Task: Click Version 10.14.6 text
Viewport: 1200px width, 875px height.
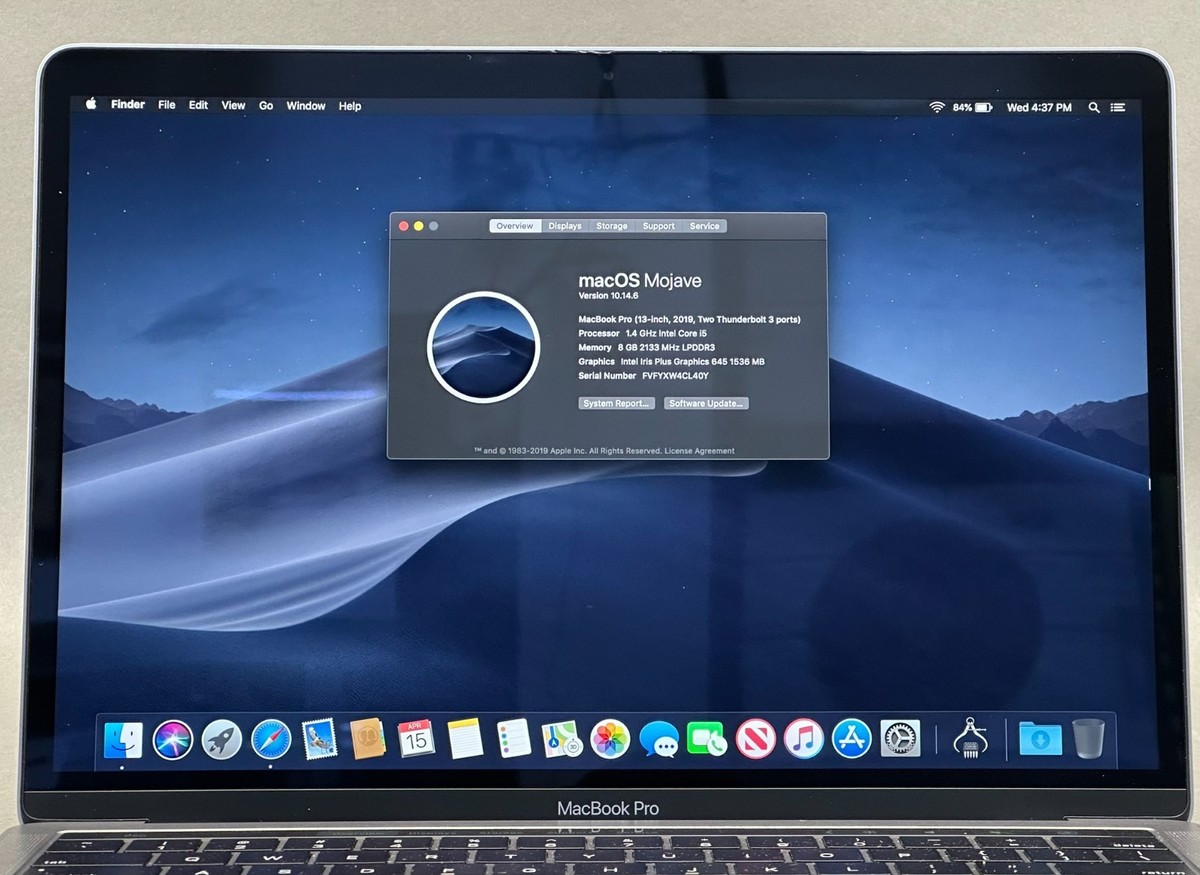Action: (608, 296)
